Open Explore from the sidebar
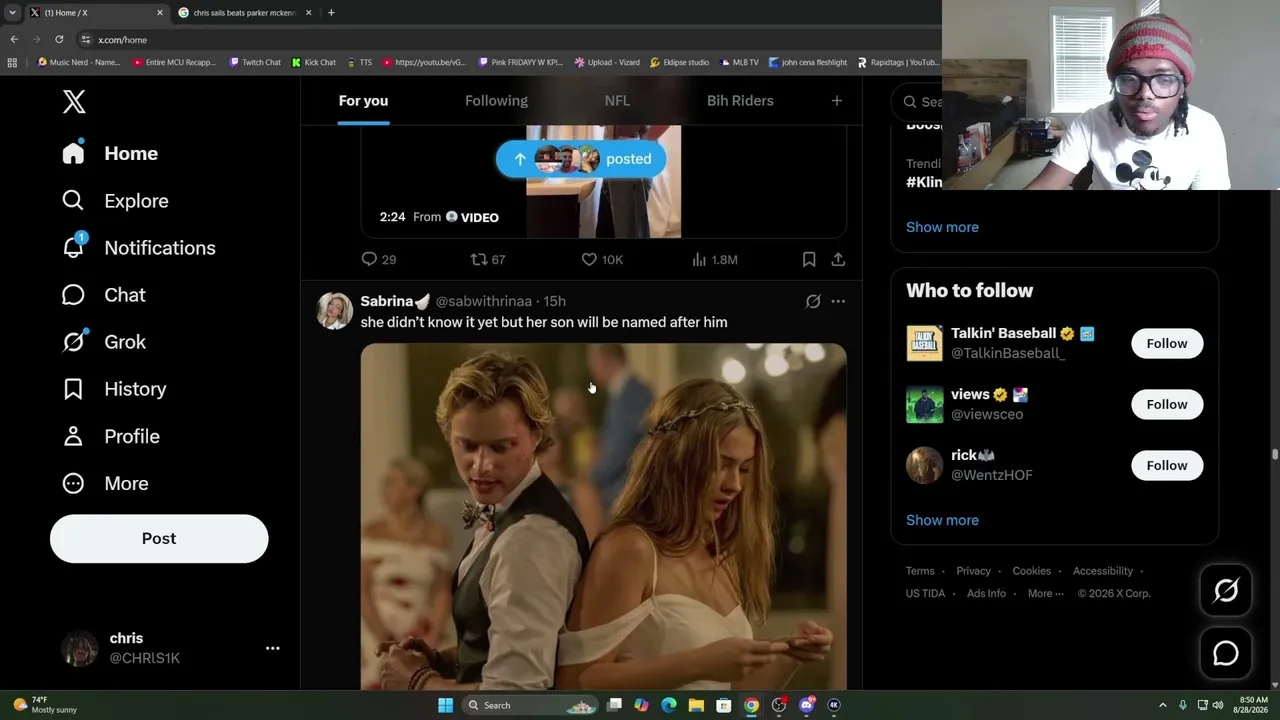Viewport: 1280px width, 720px height. (x=115, y=201)
